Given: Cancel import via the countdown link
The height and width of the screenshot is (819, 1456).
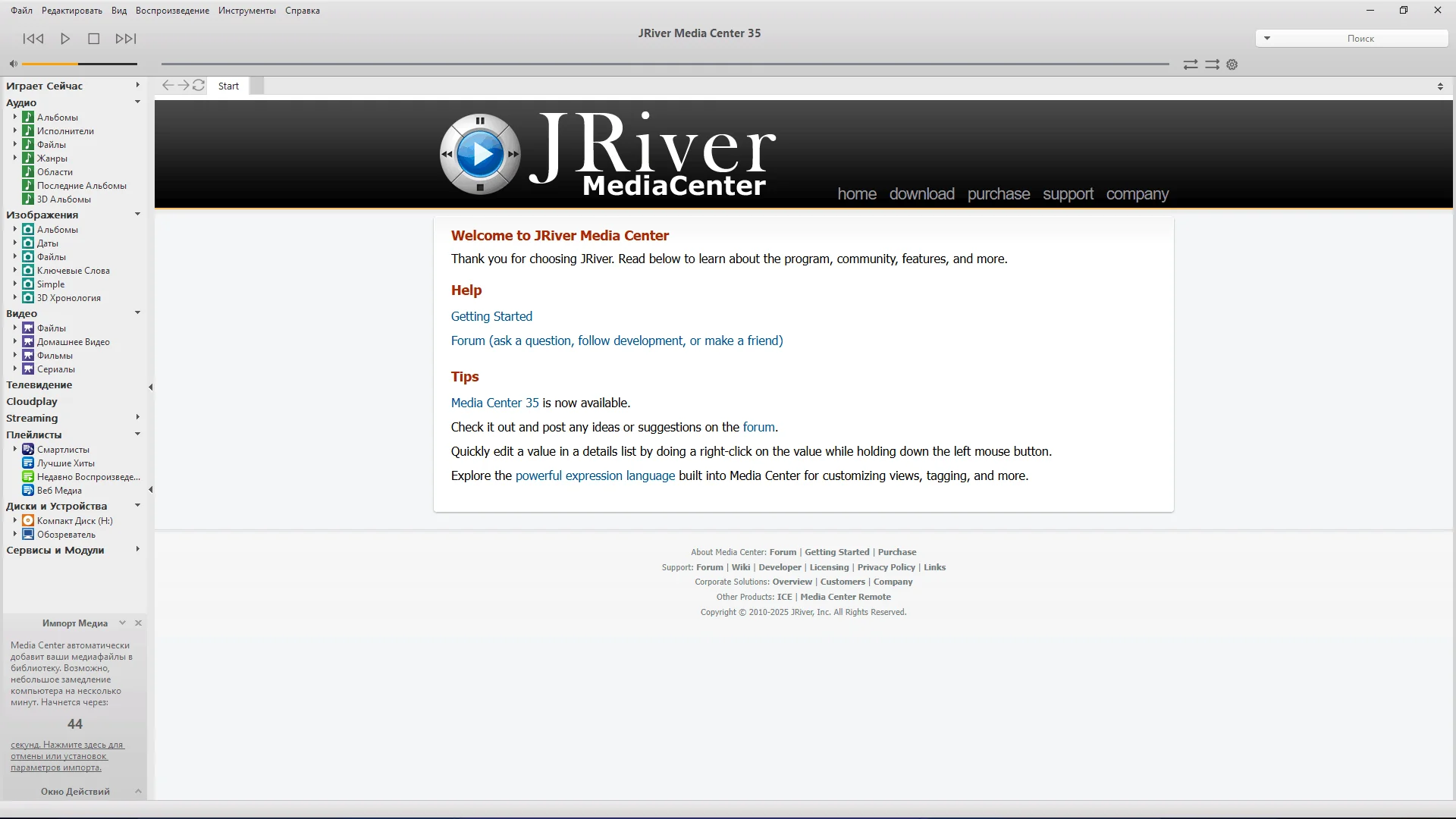Looking at the screenshot, I should (67, 756).
